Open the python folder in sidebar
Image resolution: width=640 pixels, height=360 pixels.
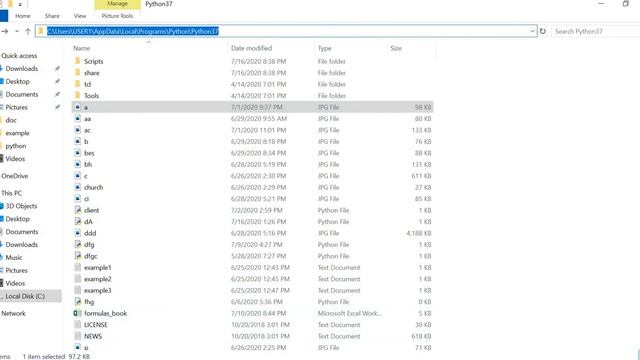16,146
